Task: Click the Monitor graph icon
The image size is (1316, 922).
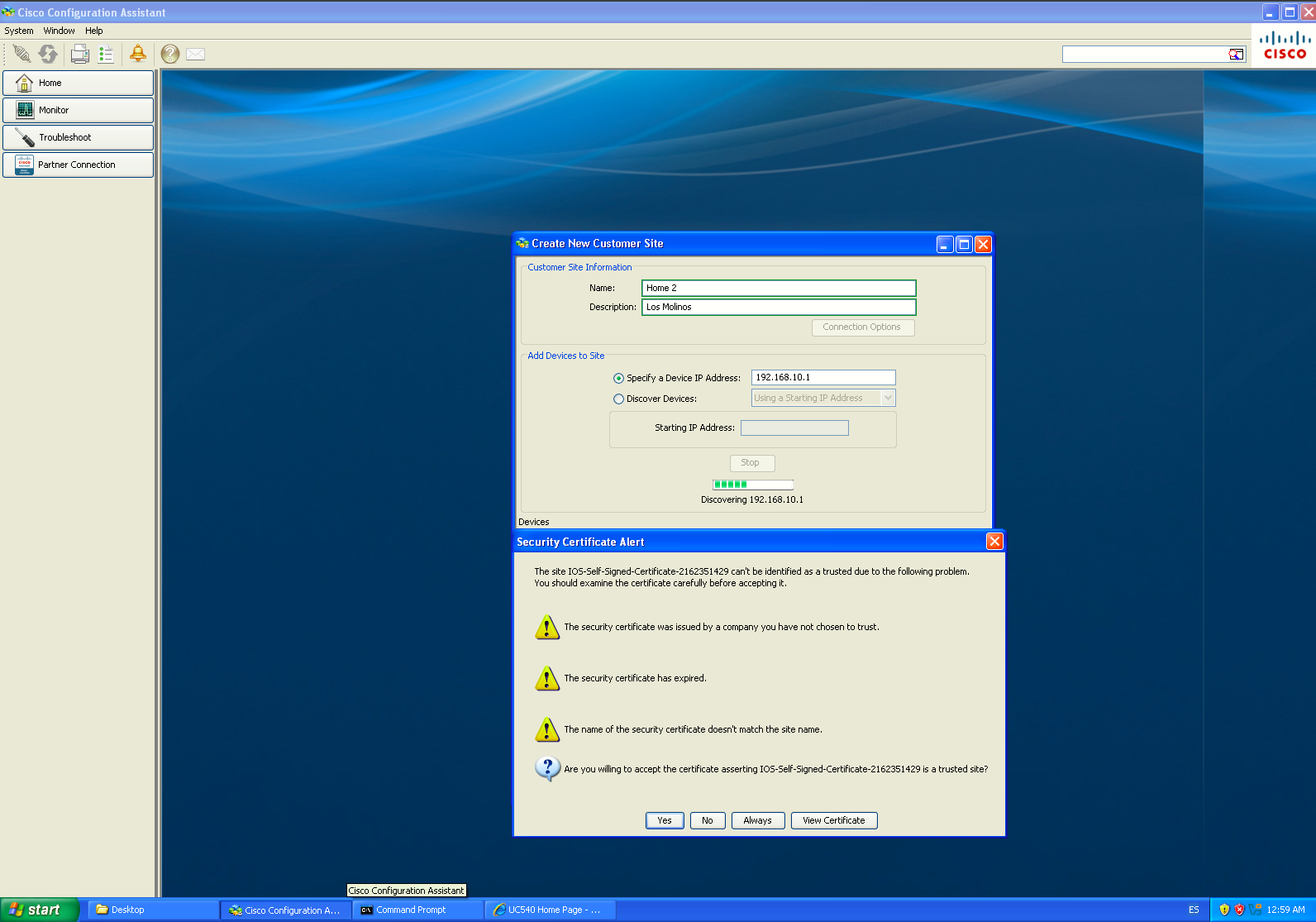Action: [25, 110]
